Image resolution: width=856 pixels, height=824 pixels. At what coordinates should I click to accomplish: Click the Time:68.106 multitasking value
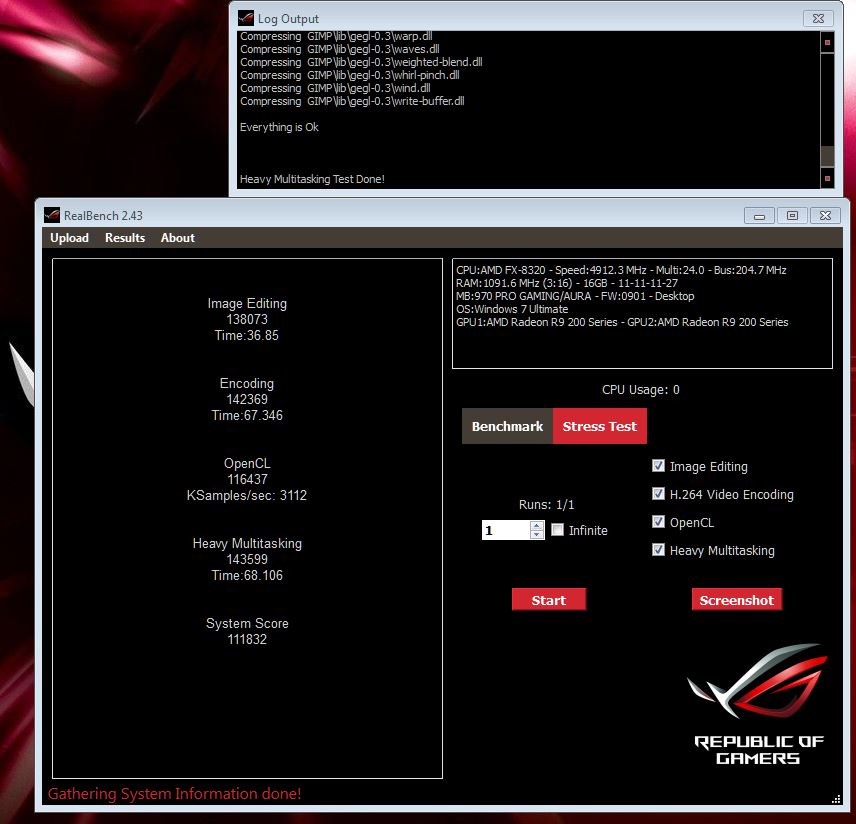pyautogui.click(x=247, y=575)
